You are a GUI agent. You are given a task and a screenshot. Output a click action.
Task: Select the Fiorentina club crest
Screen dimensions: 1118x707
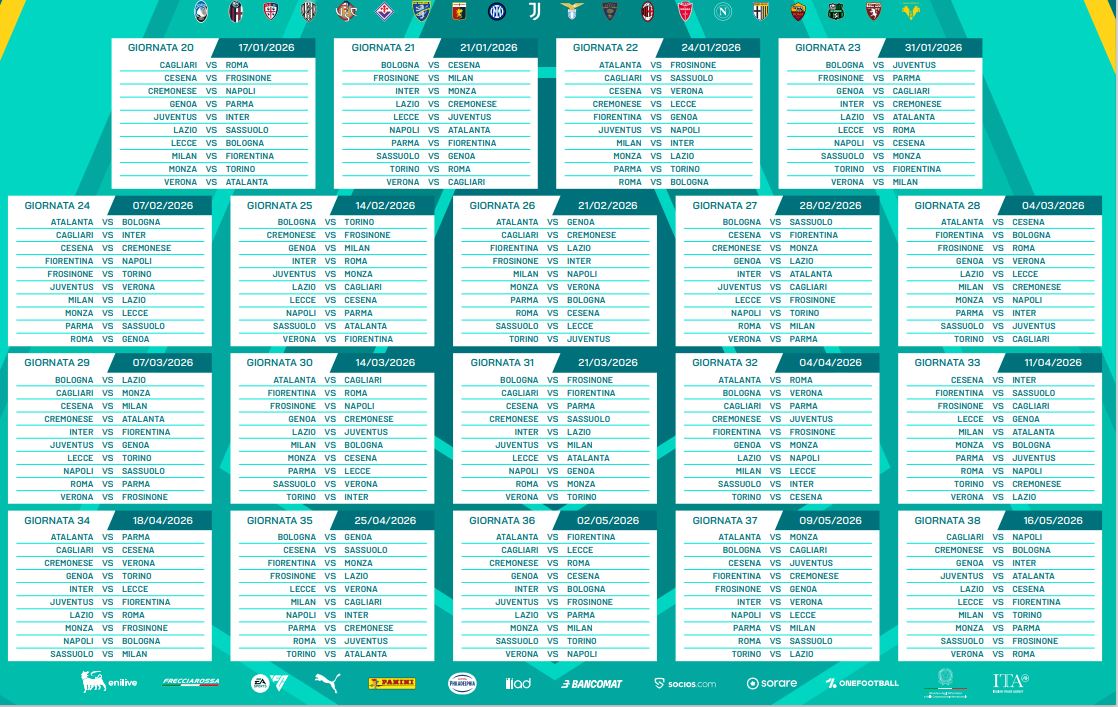(384, 11)
